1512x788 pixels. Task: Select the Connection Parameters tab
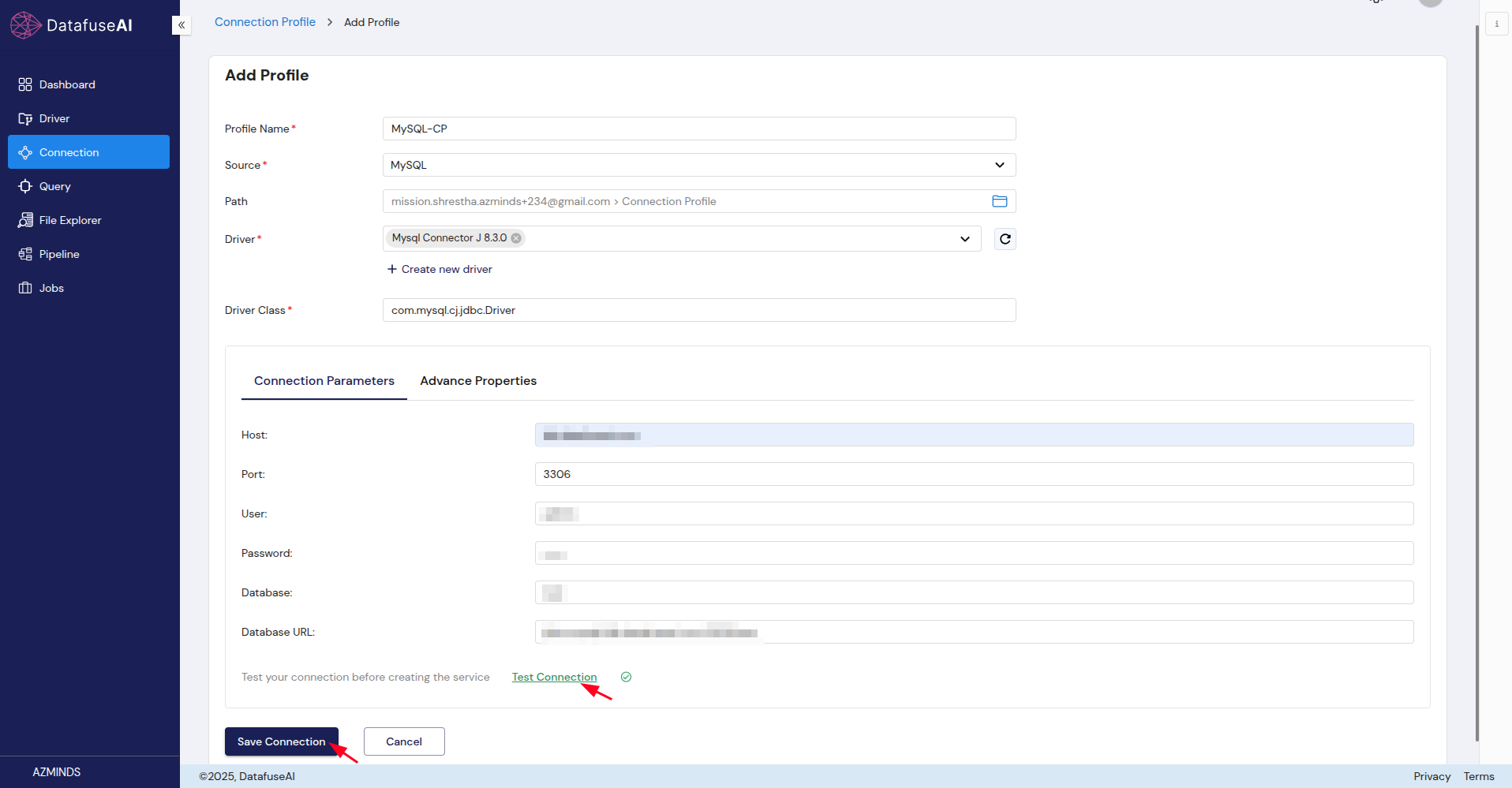(324, 380)
